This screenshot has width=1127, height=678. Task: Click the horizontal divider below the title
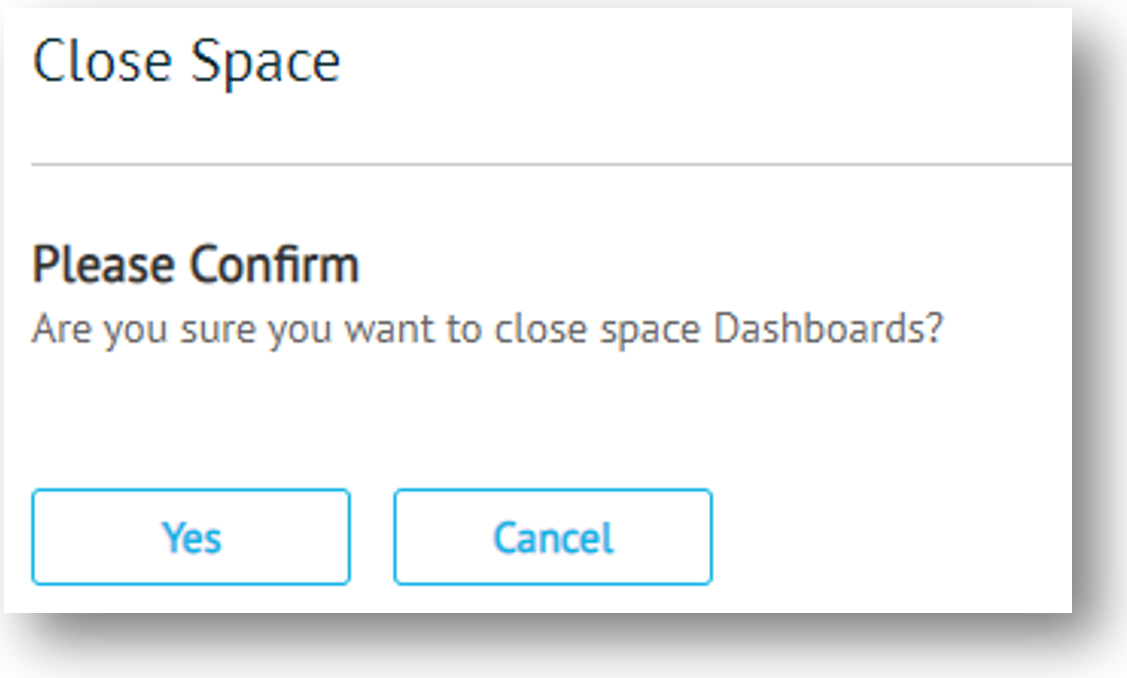(x=550, y=162)
